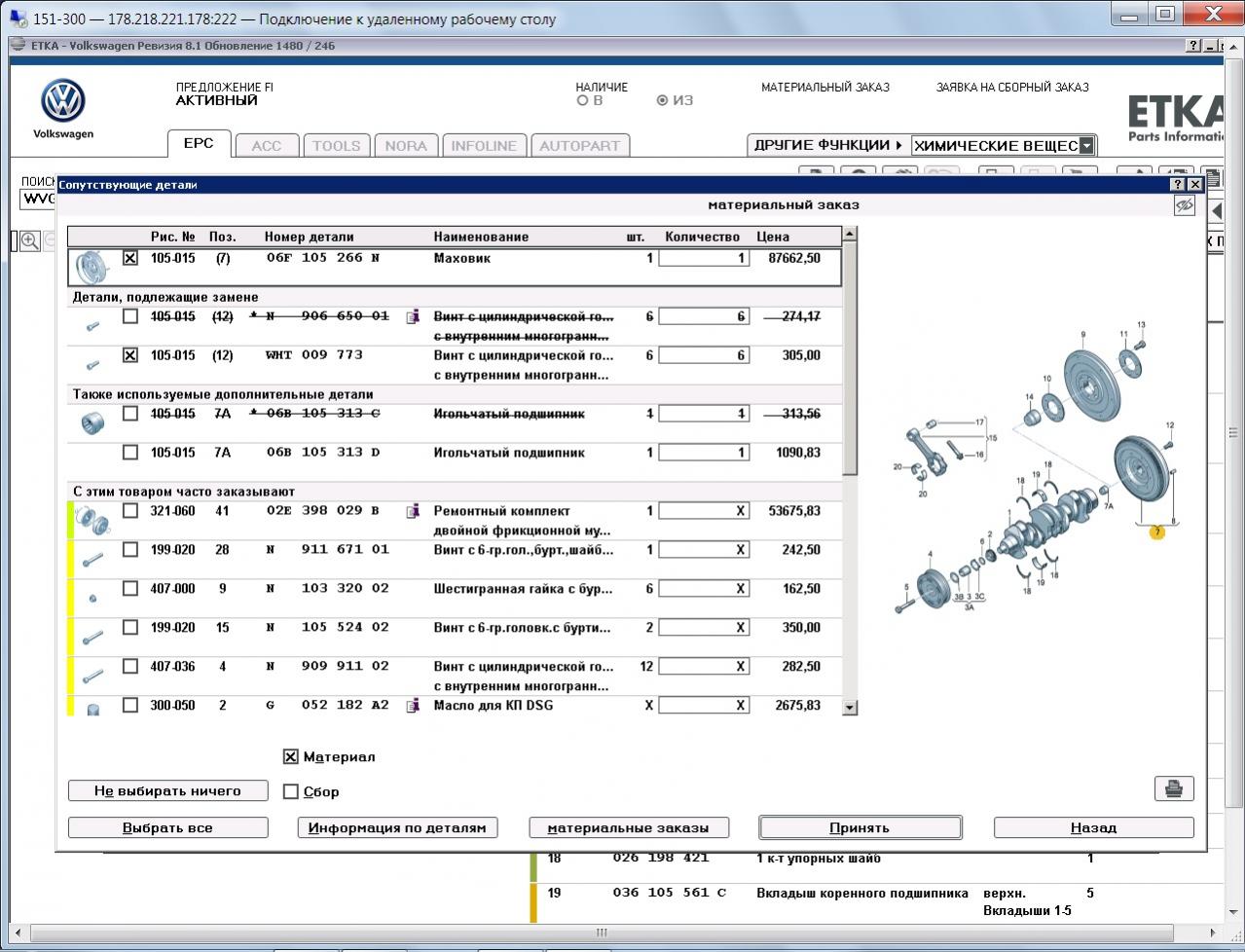
Task: Switch to the ACC tab
Action: (x=267, y=146)
